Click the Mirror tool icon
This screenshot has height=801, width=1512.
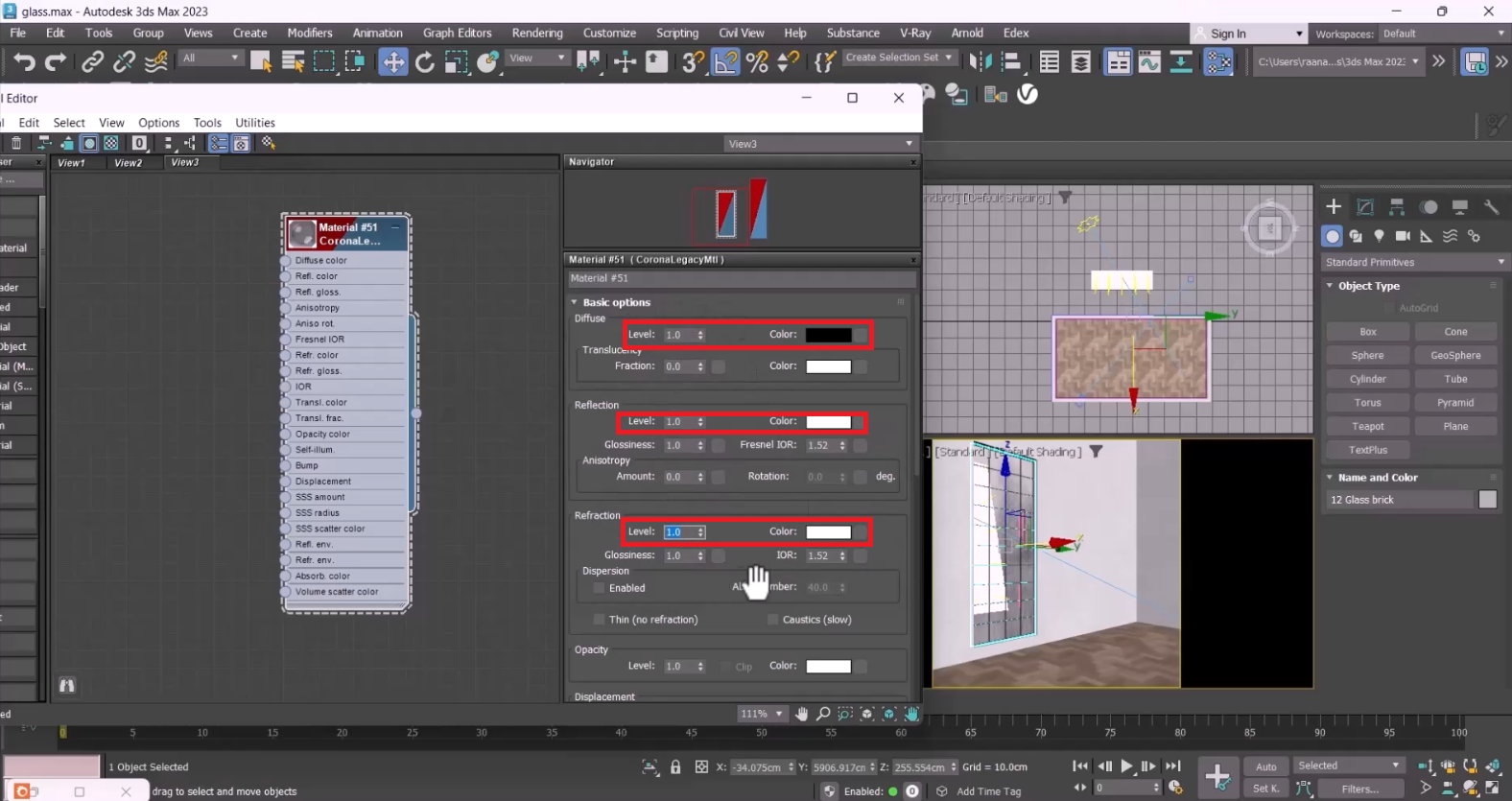980,62
